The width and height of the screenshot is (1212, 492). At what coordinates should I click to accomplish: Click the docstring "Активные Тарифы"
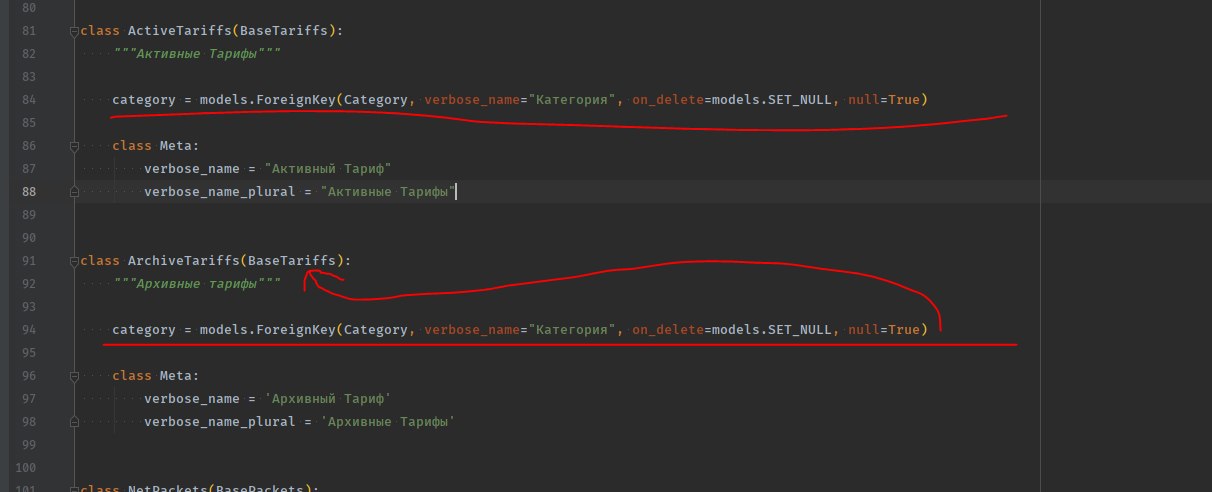coord(196,54)
